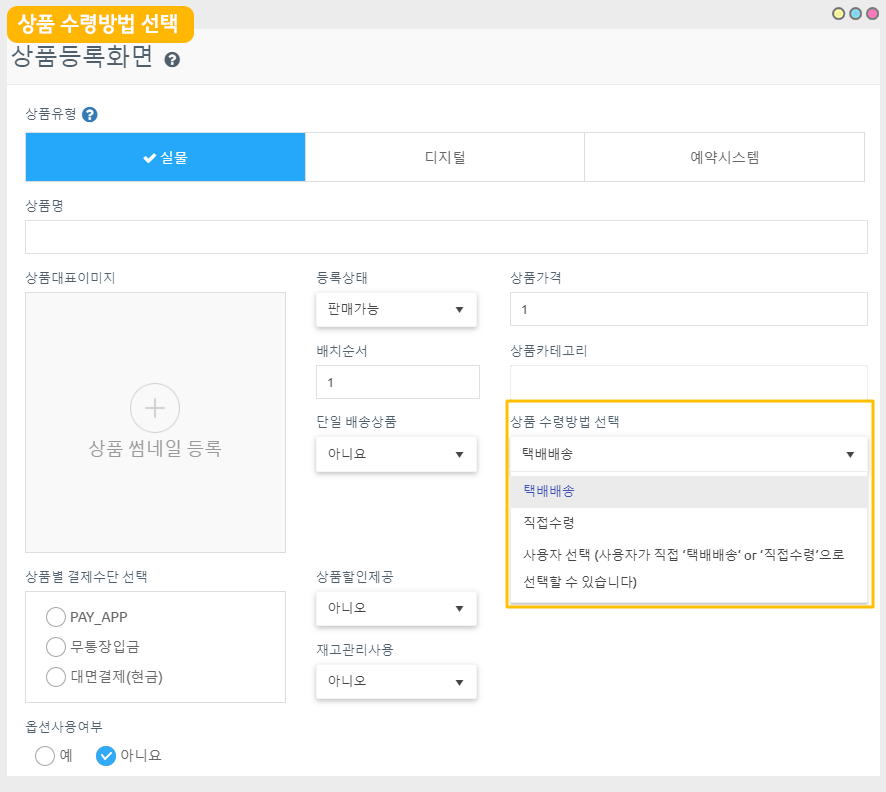Switch to 디지털 product type tab
Viewport: 886px width, 792px height.
pos(444,157)
